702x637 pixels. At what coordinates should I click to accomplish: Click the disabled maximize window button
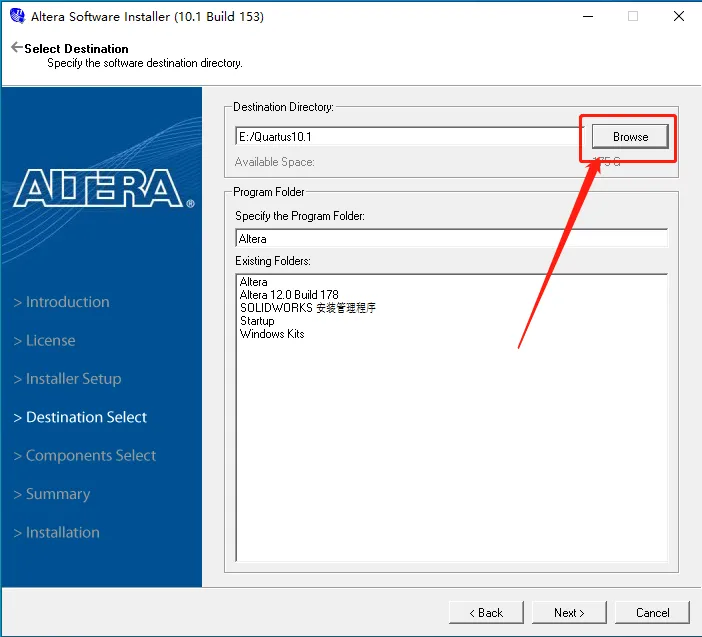pyautogui.click(x=633, y=16)
